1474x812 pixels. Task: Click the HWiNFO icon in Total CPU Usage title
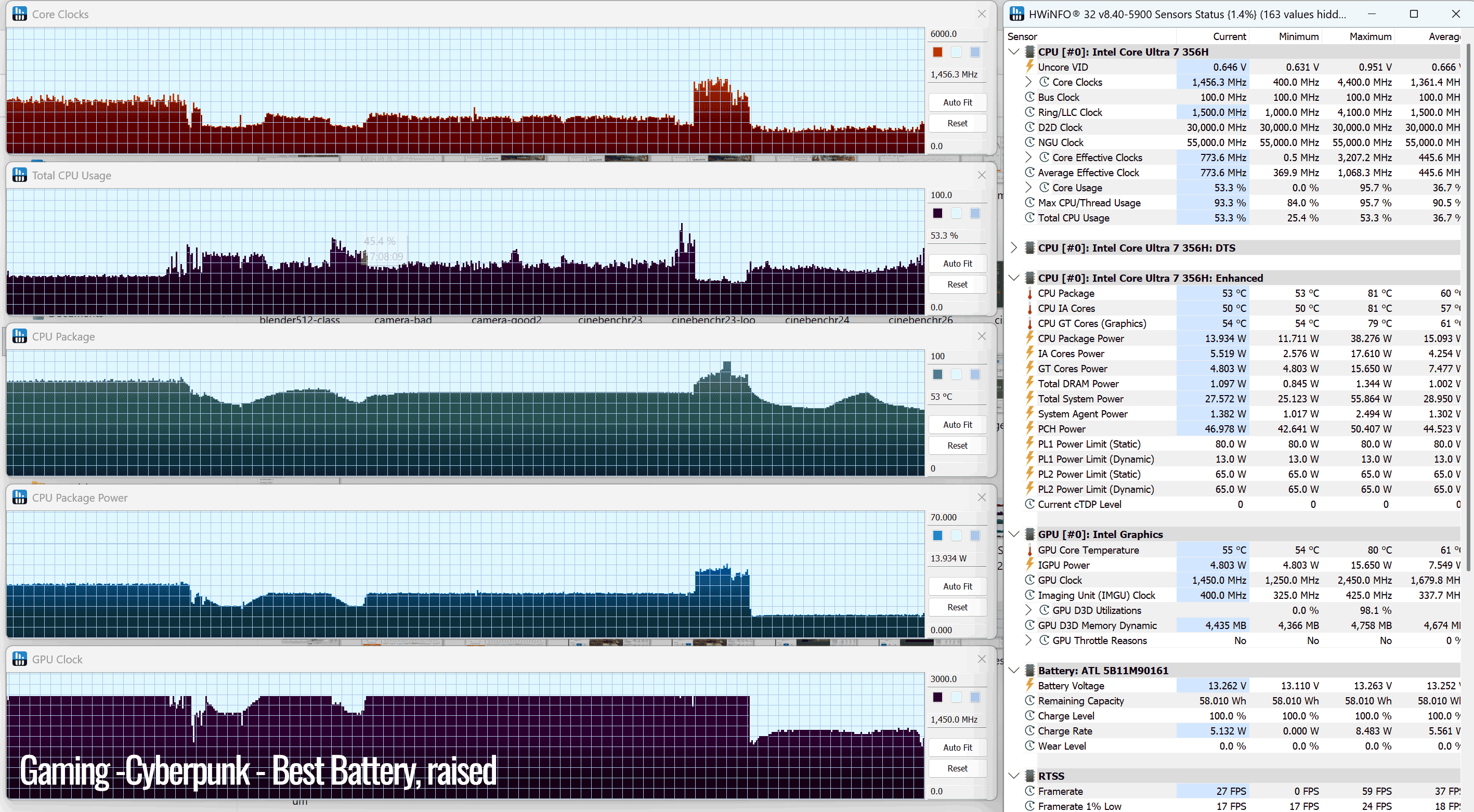pos(19,175)
